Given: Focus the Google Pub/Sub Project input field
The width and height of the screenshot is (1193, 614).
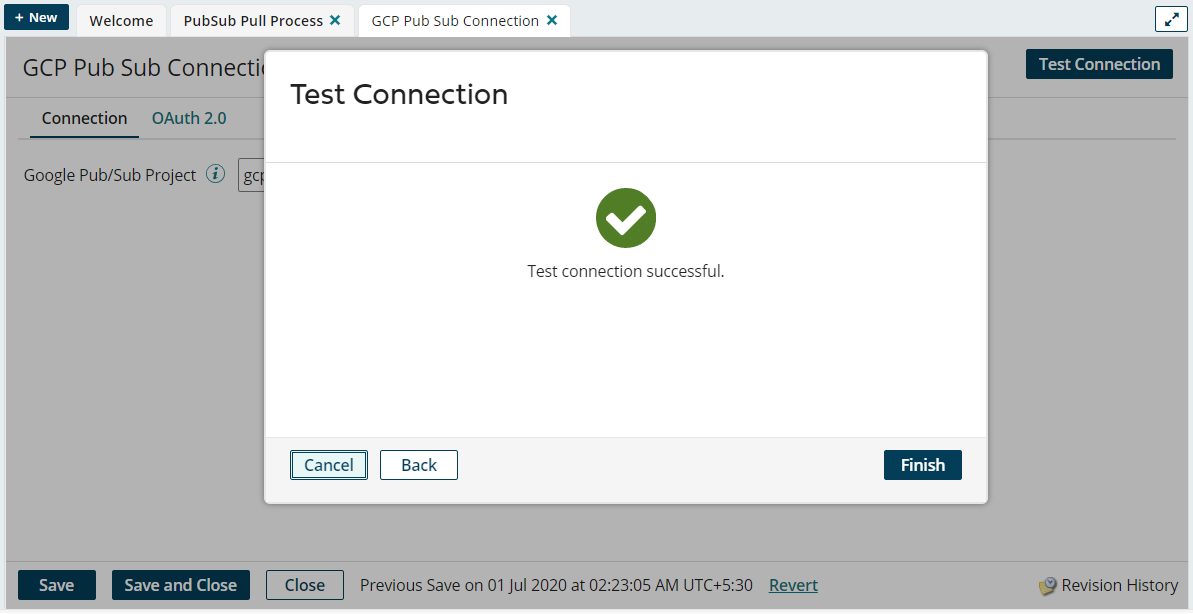Looking at the screenshot, I should [252, 176].
